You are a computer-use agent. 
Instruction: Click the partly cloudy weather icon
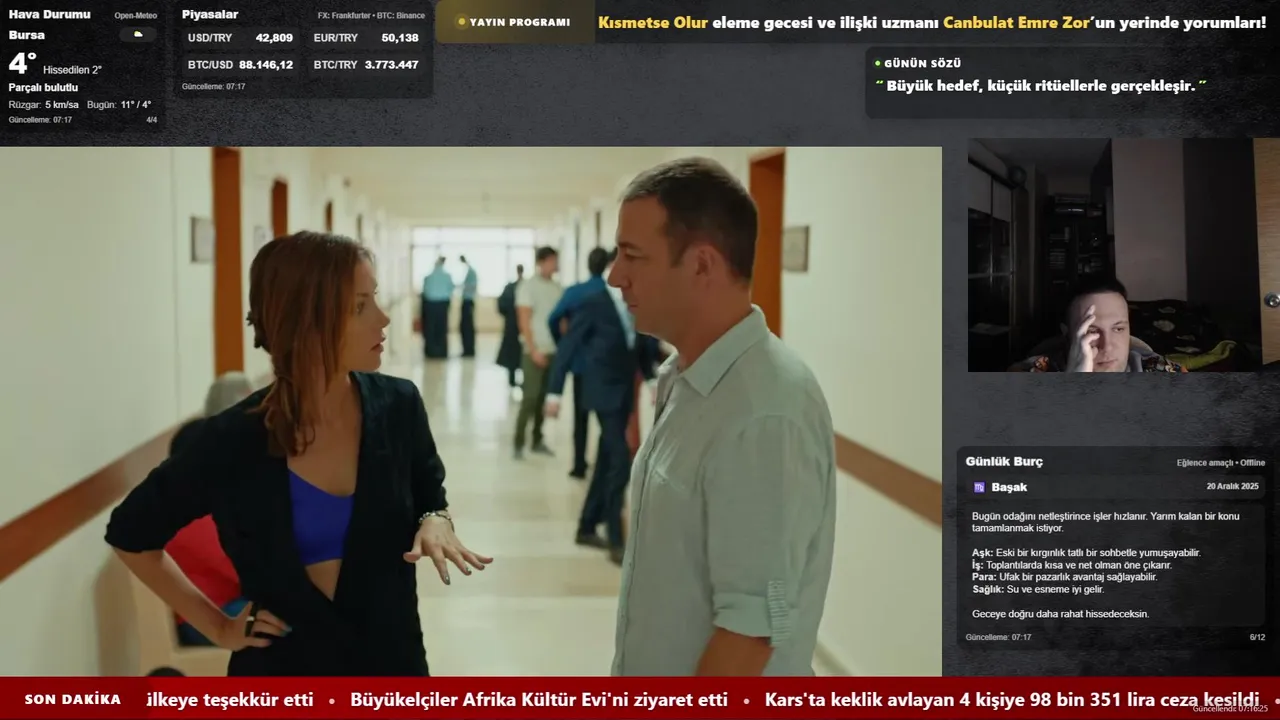pyautogui.click(x=138, y=35)
